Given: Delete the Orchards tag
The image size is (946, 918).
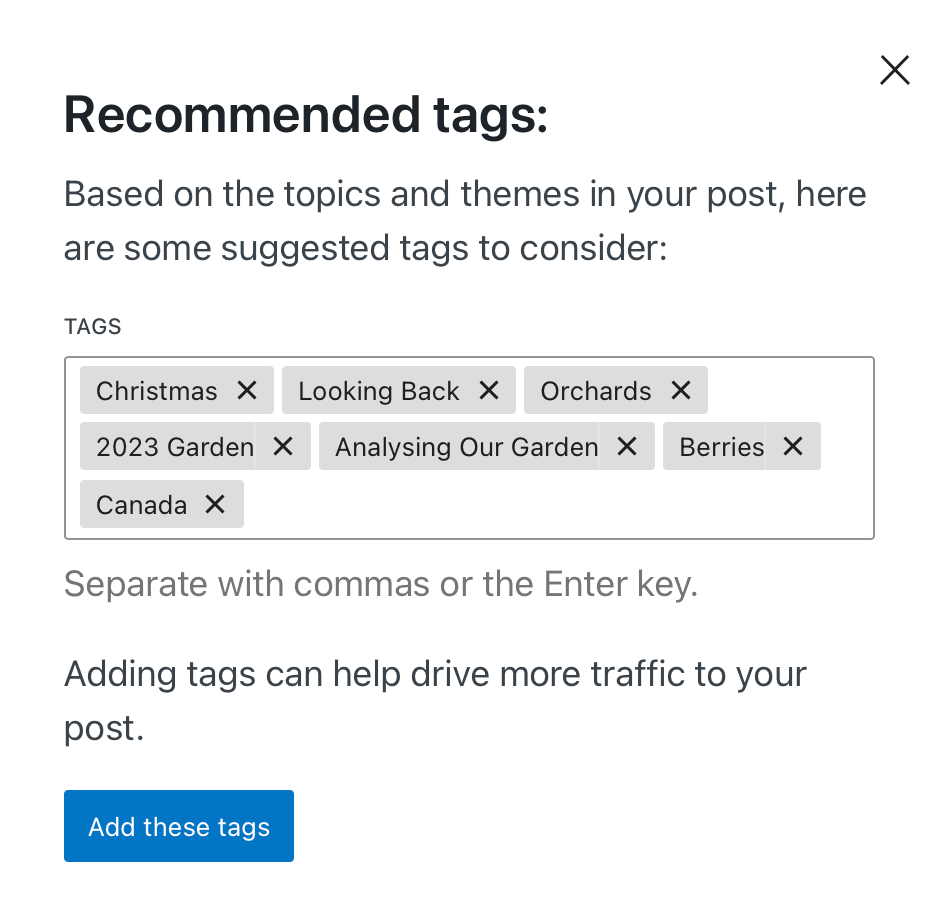Looking at the screenshot, I should tap(681, 390).
